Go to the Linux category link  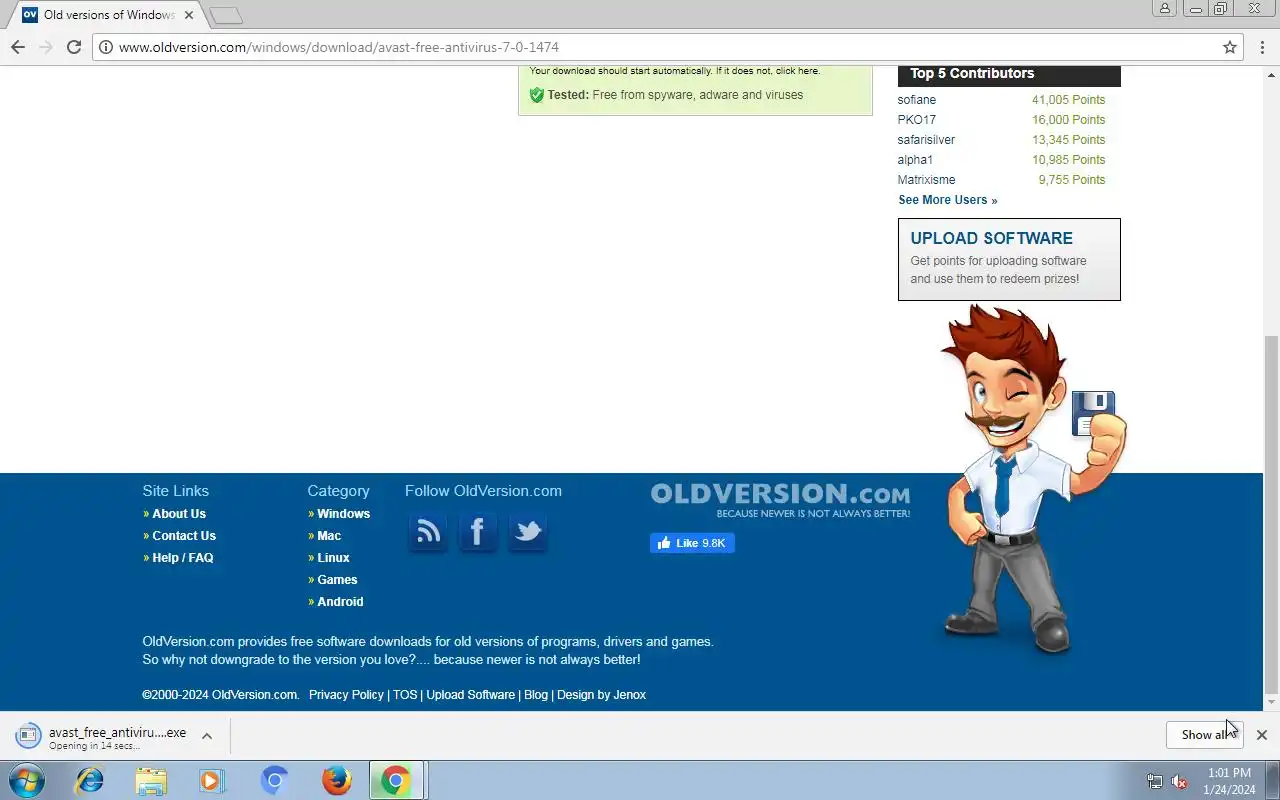tap(333, 558)
